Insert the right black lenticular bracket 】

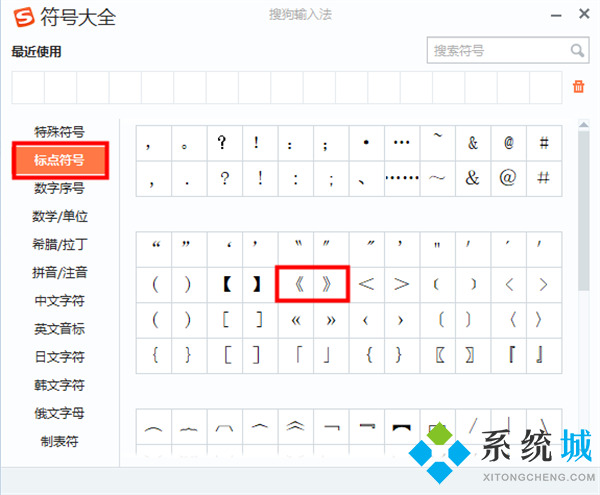tap(260, 285)
